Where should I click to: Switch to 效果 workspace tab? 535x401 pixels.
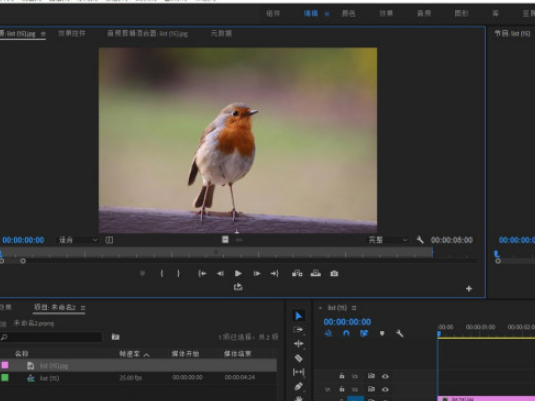[386, 14]
